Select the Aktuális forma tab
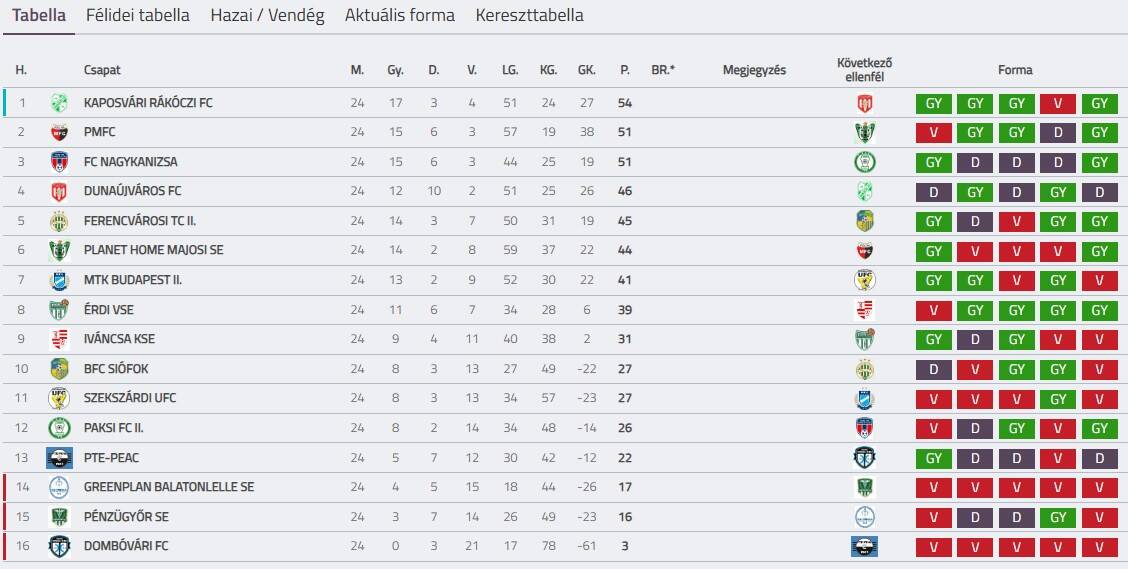This screenshot has width=1128, height=569. pos(399,16)
